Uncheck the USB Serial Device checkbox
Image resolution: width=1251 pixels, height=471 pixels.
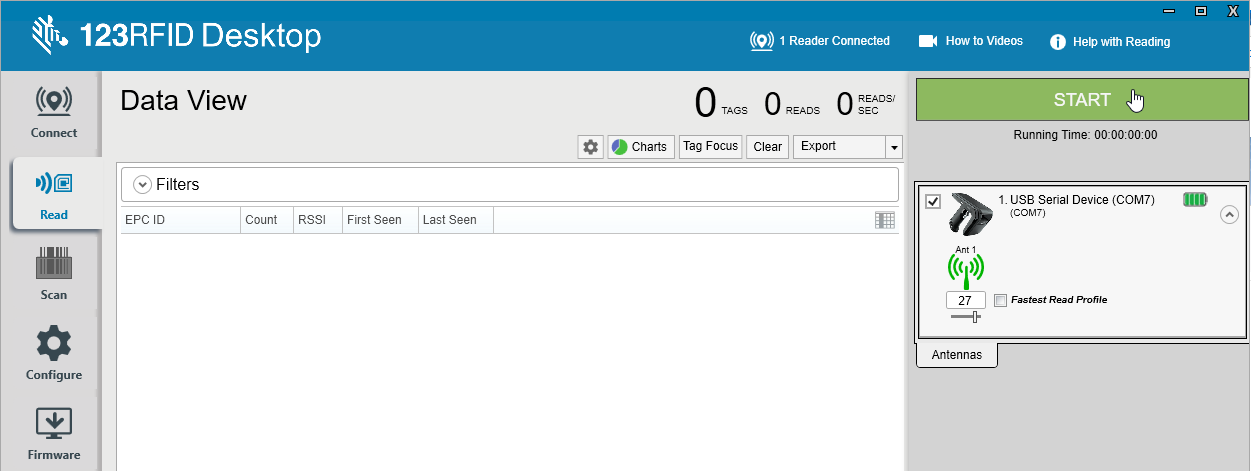tap(933, 202)
